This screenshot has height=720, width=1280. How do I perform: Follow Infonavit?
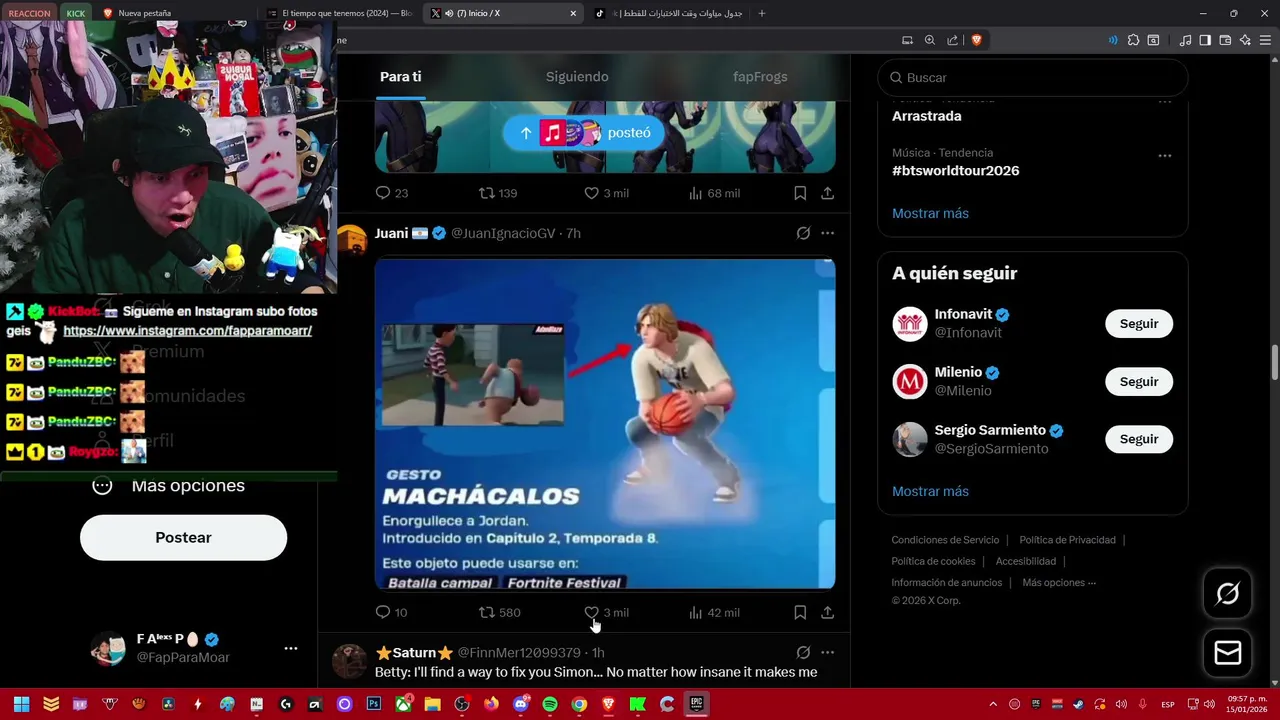[x=1139, y=324]
